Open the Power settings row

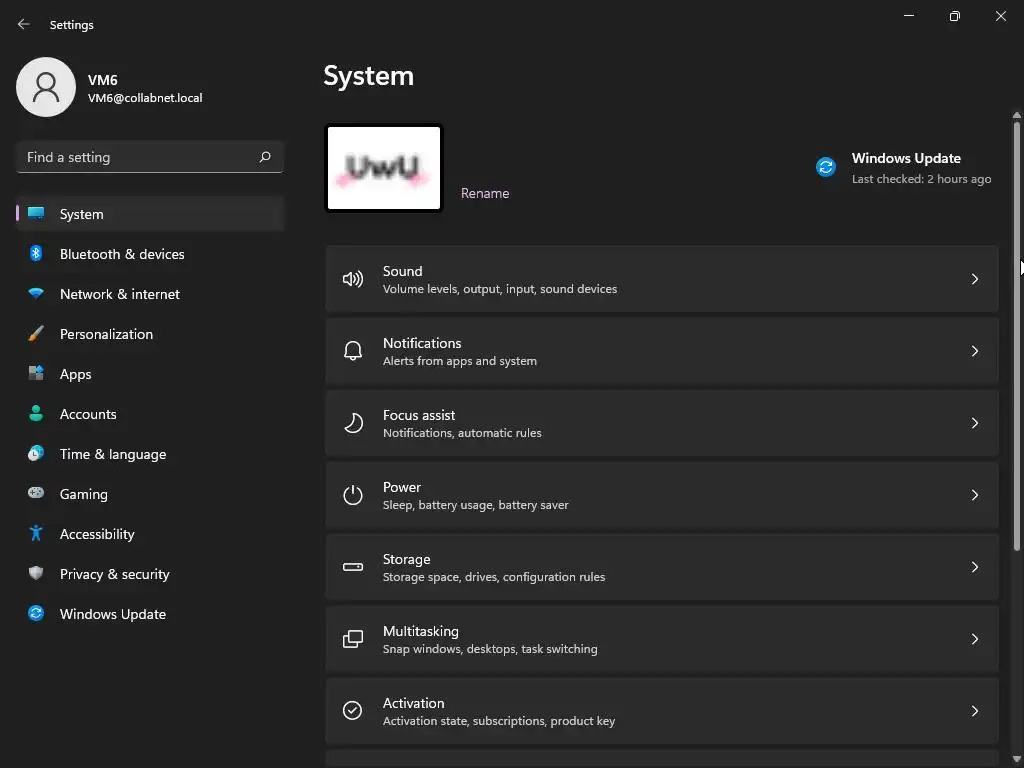point(660,495)
